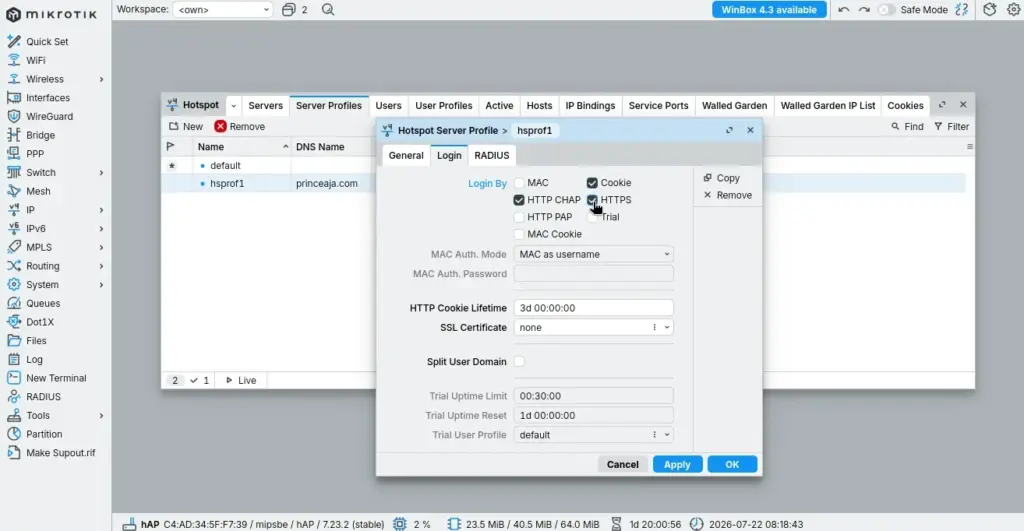Open the User Profiles tab
Viewport: 1024px width, 531px height.
tap(443, 105)
